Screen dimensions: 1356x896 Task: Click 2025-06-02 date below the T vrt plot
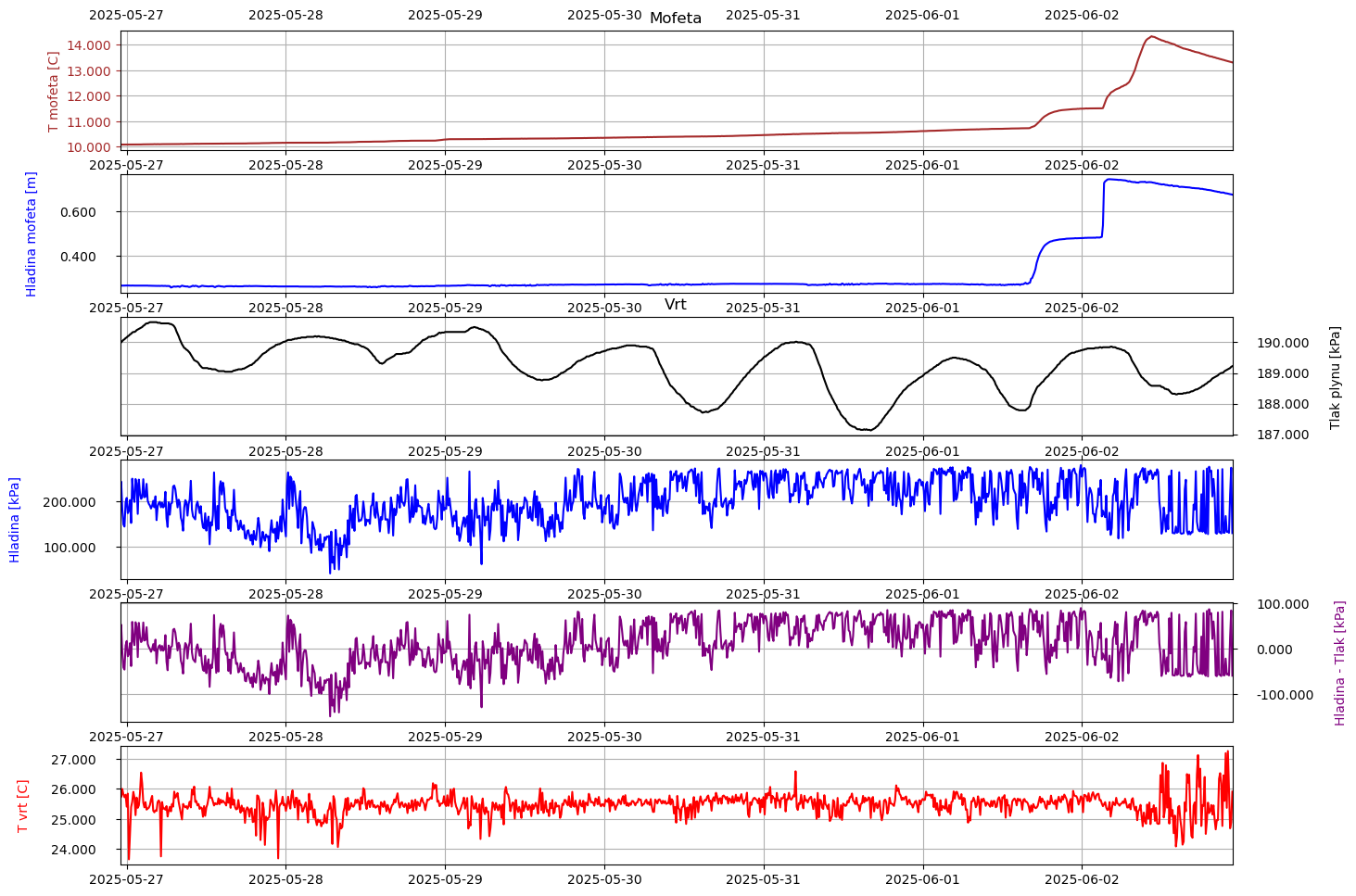point(1082,880)
